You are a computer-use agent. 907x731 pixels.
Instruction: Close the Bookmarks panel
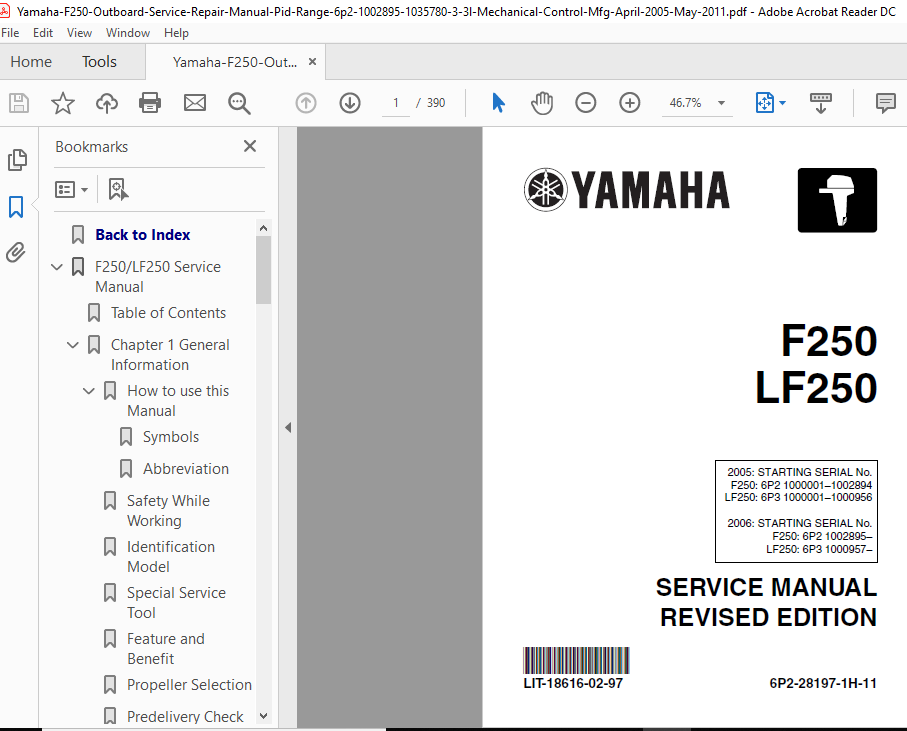(250, 146)
